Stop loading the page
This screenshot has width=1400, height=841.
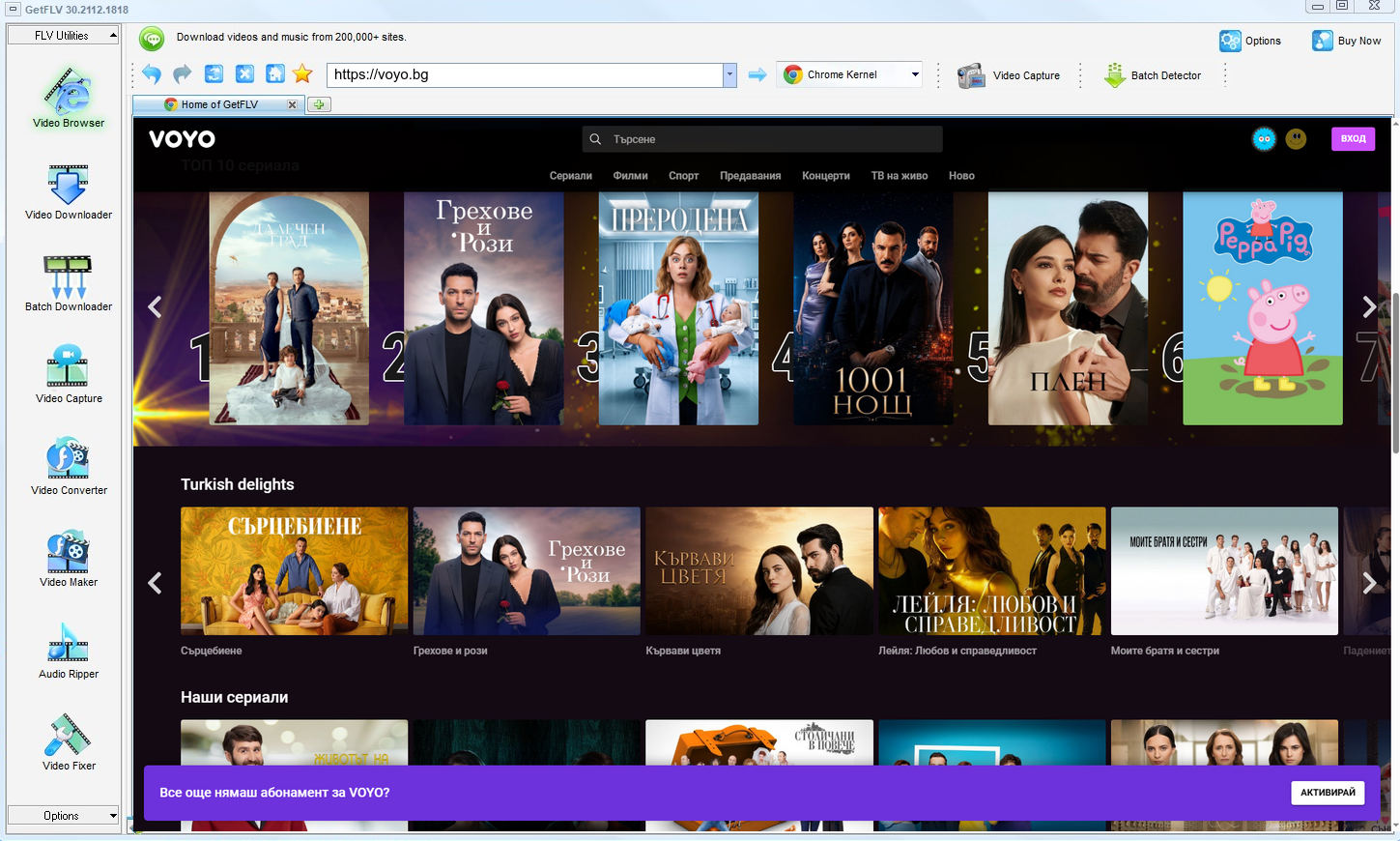tap(244, 73)
